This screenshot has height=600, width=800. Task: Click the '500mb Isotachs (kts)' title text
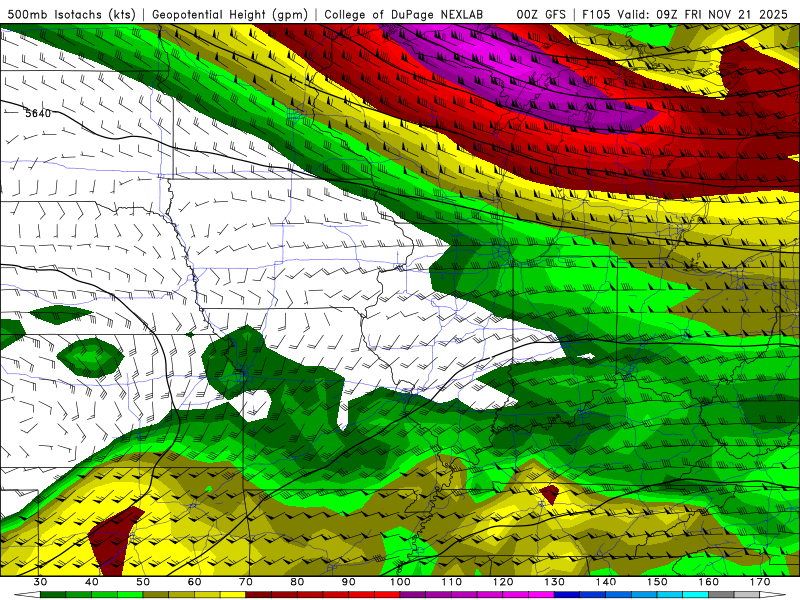(69, 14)
